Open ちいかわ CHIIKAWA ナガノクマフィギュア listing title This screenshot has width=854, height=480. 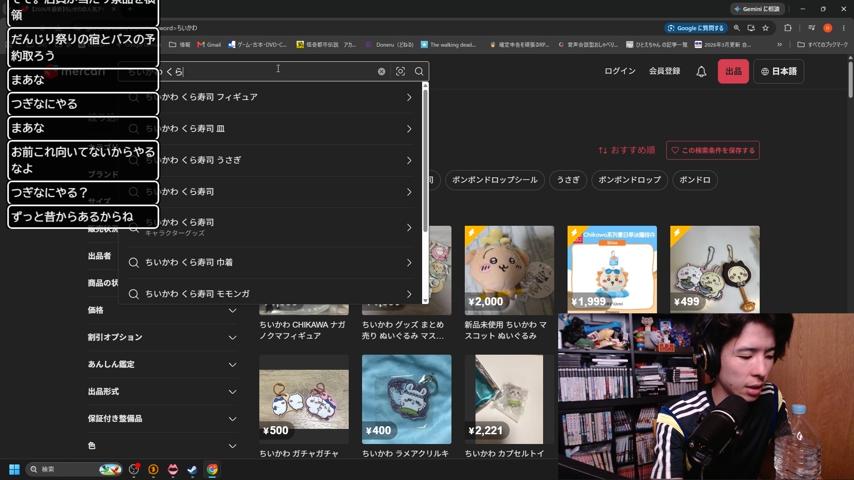[303, 330]
